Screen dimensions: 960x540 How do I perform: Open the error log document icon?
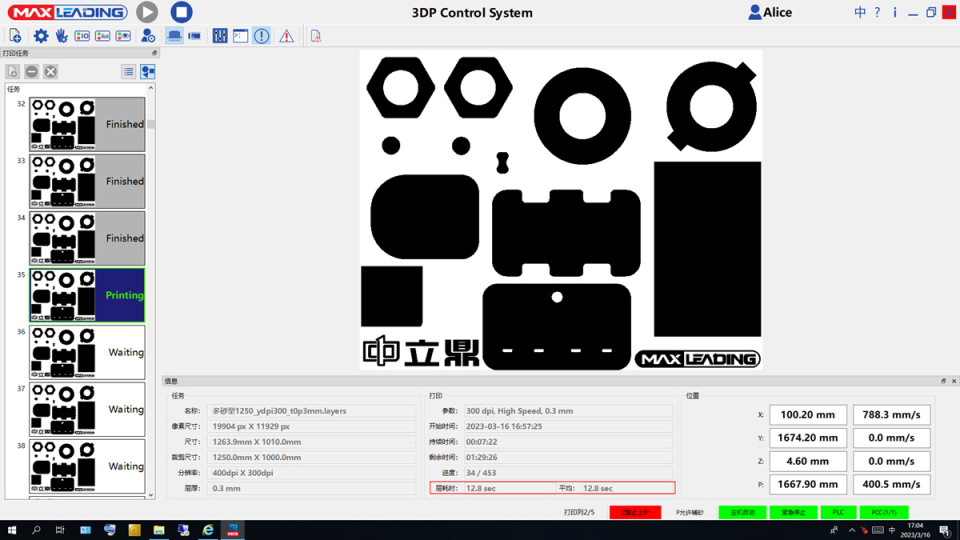(316, 36)
